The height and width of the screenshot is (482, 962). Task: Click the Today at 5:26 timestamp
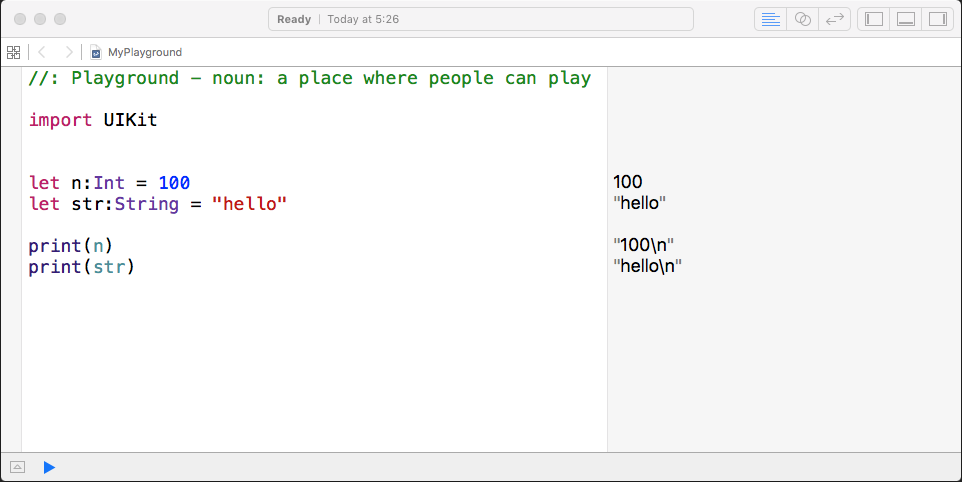[x=363, y=19]
